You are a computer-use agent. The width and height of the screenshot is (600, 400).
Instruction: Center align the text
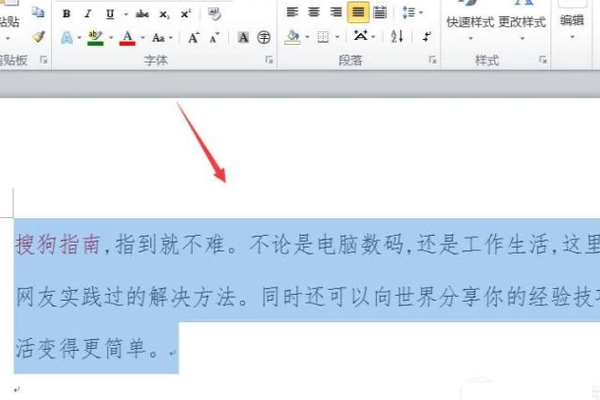314,12
